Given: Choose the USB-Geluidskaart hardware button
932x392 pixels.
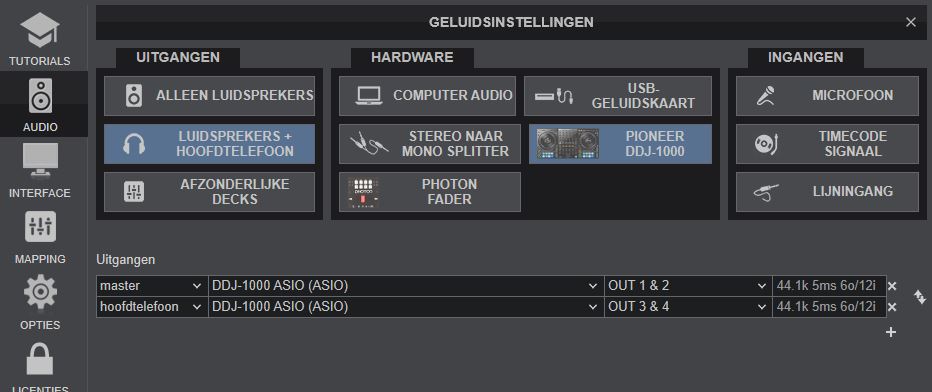Looking at the screenshot, I should [x=618, y=96].
